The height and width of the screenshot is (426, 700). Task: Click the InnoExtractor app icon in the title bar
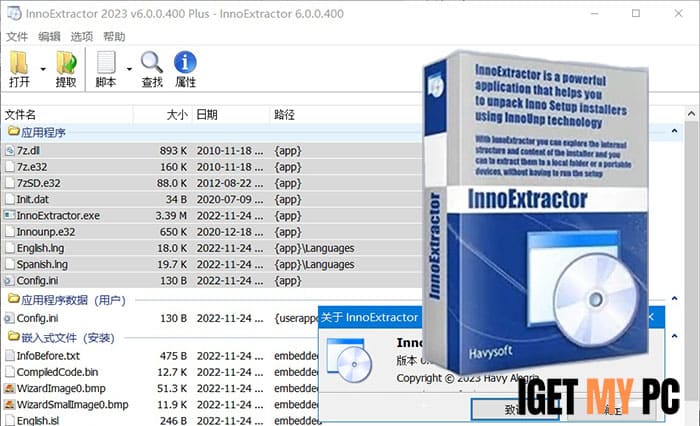pyautogui.click(x=14, y=13)
